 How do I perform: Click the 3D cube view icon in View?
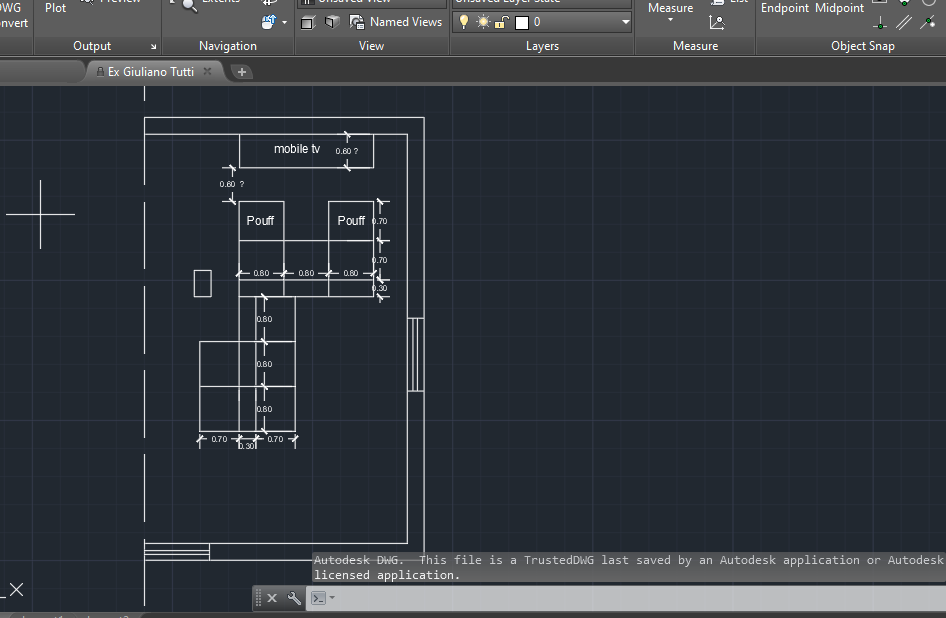[x=331, y=22]
